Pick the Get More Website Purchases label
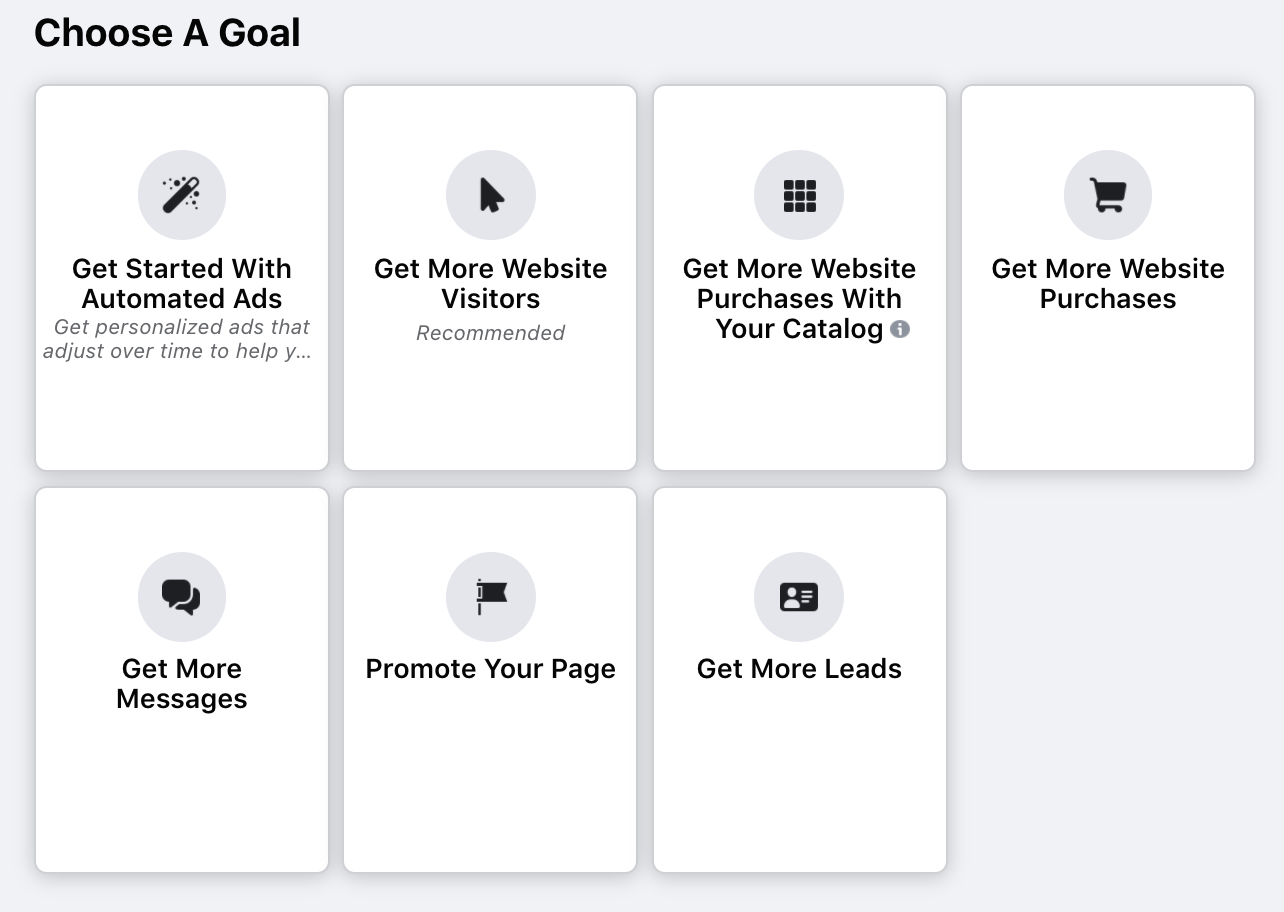Screen dimensions: 1284x912 click(1107, 283)
